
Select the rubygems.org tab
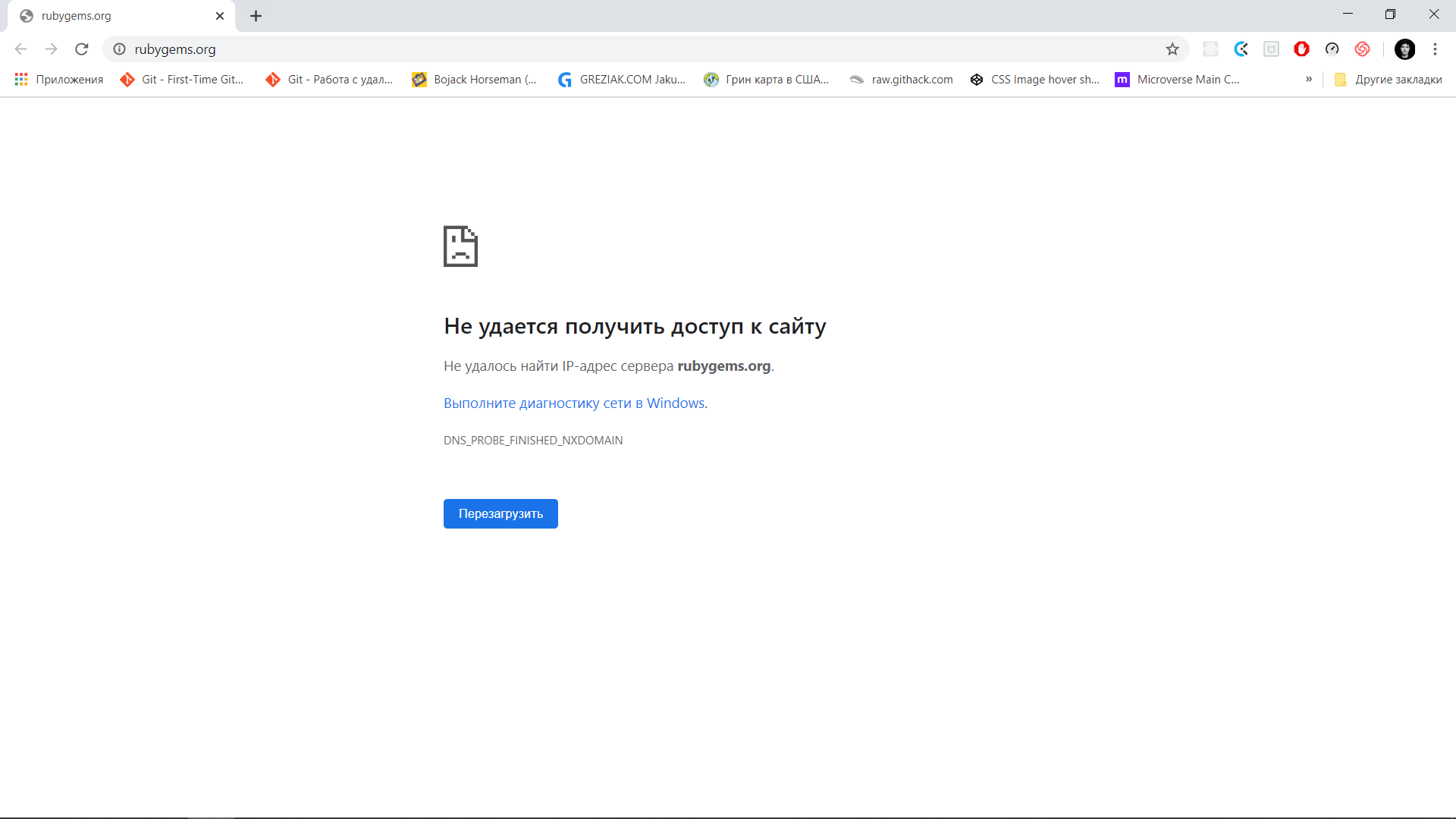121,16
